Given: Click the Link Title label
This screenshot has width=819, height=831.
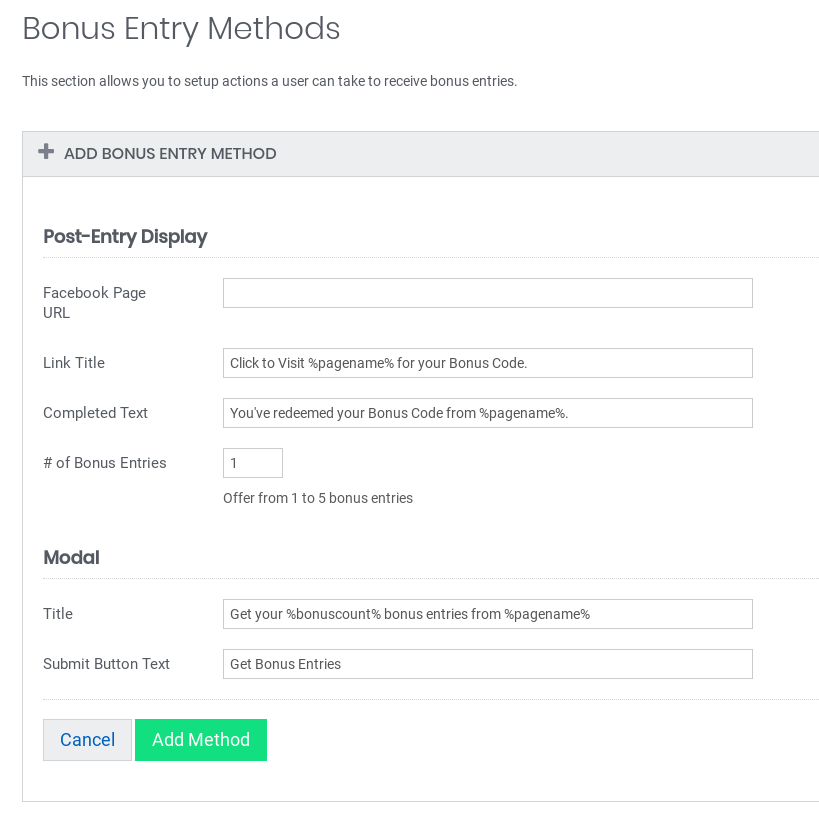Looking at the screenshot, I should tap(74, 363).
